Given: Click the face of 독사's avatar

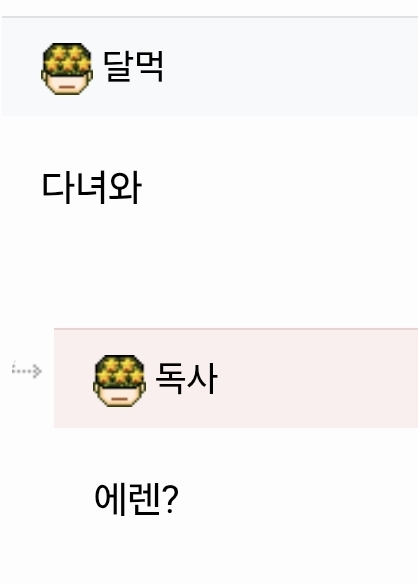Looking at the screenshot, I should pyautogui.click(x=119, y=396).
